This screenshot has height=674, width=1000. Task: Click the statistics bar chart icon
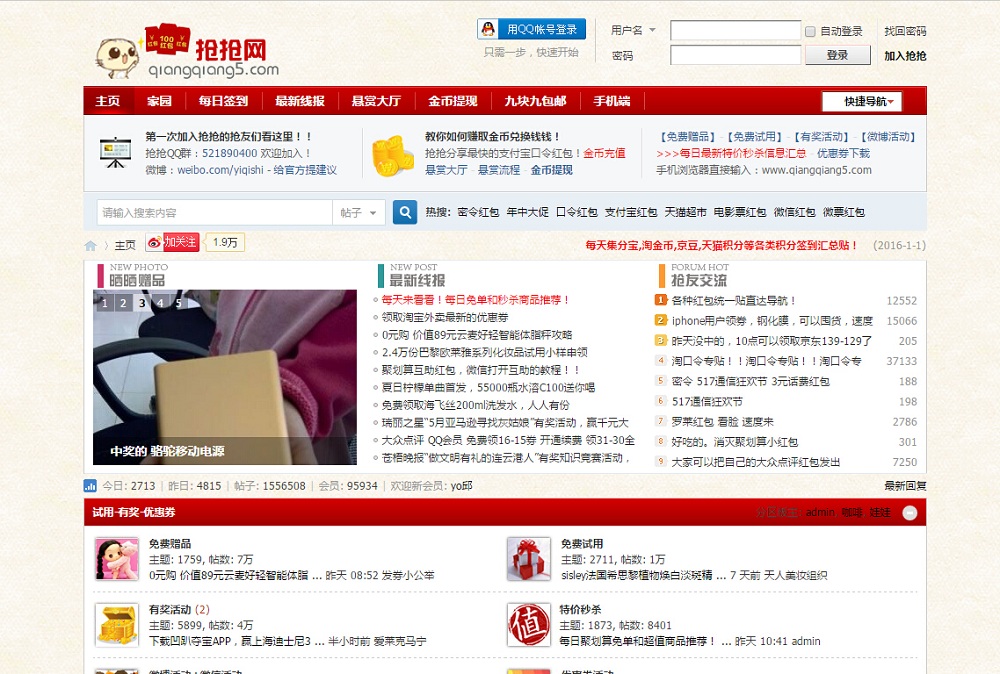tap(91, 486)
